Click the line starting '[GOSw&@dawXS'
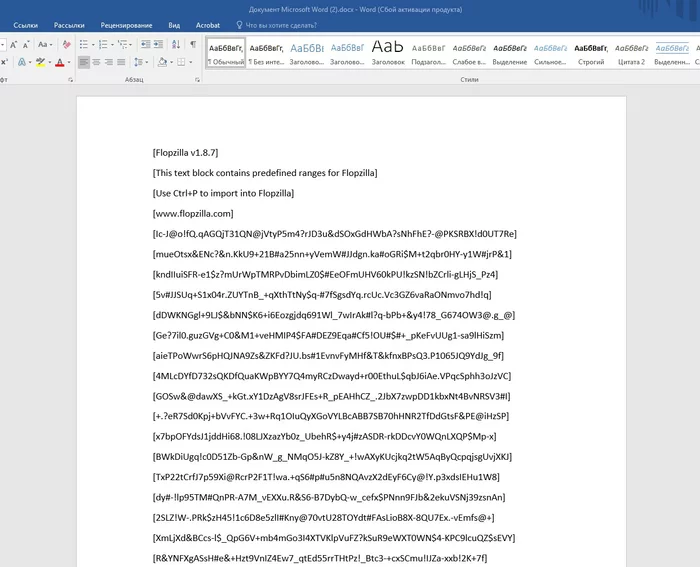Screen dimensions: 700x567 [331, 396]
